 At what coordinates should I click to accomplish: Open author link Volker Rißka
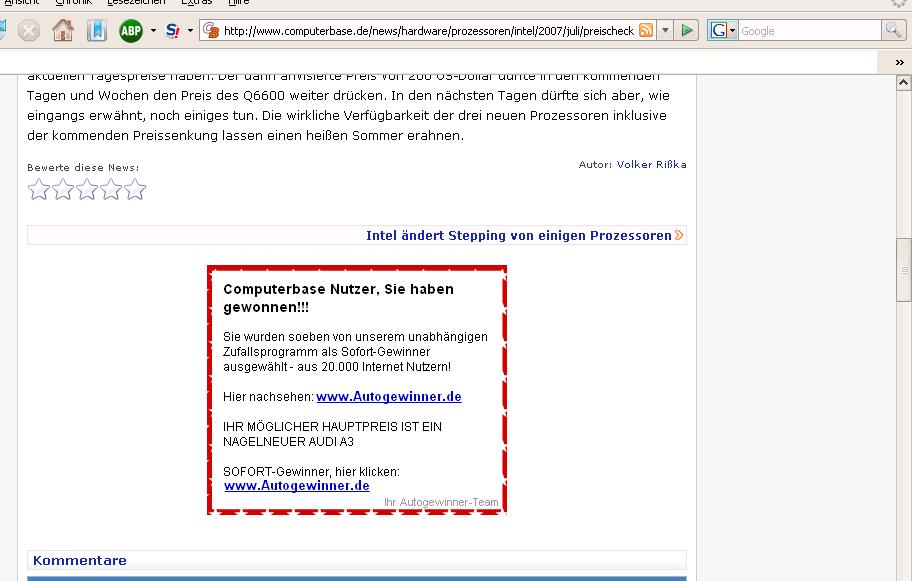[651, 164]
